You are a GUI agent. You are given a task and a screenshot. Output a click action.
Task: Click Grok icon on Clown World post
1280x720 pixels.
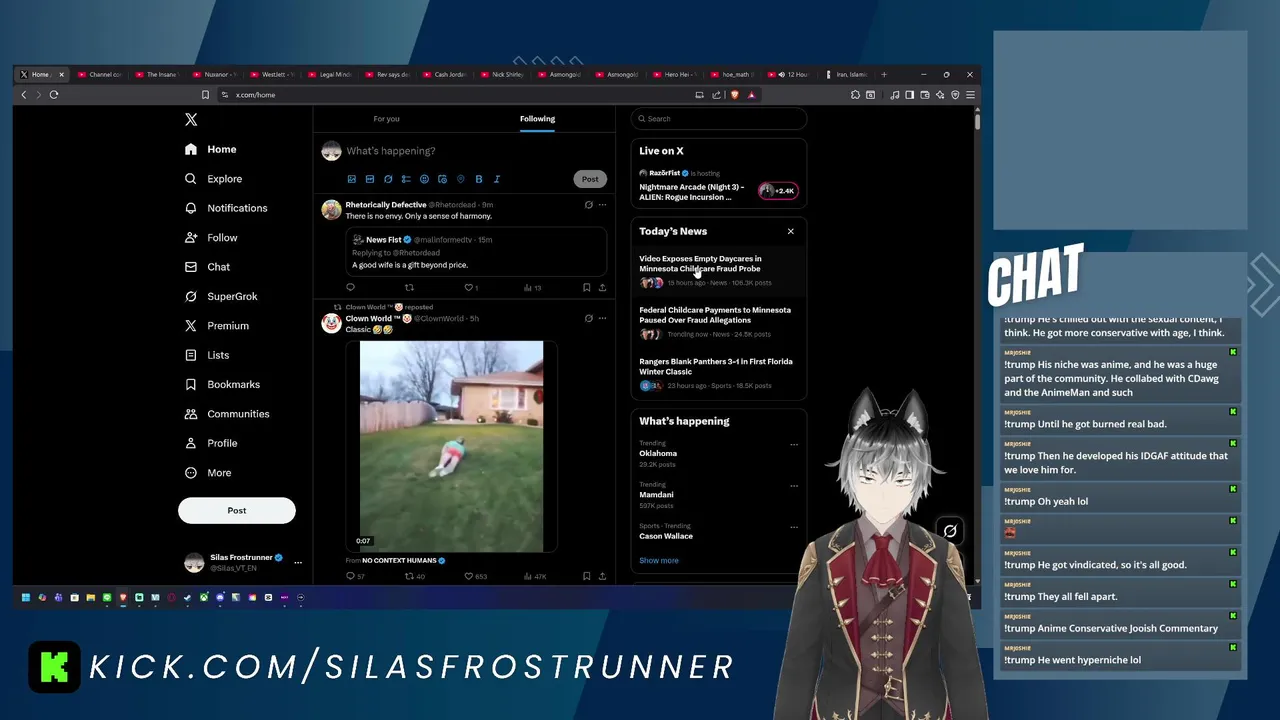(588, 319)
